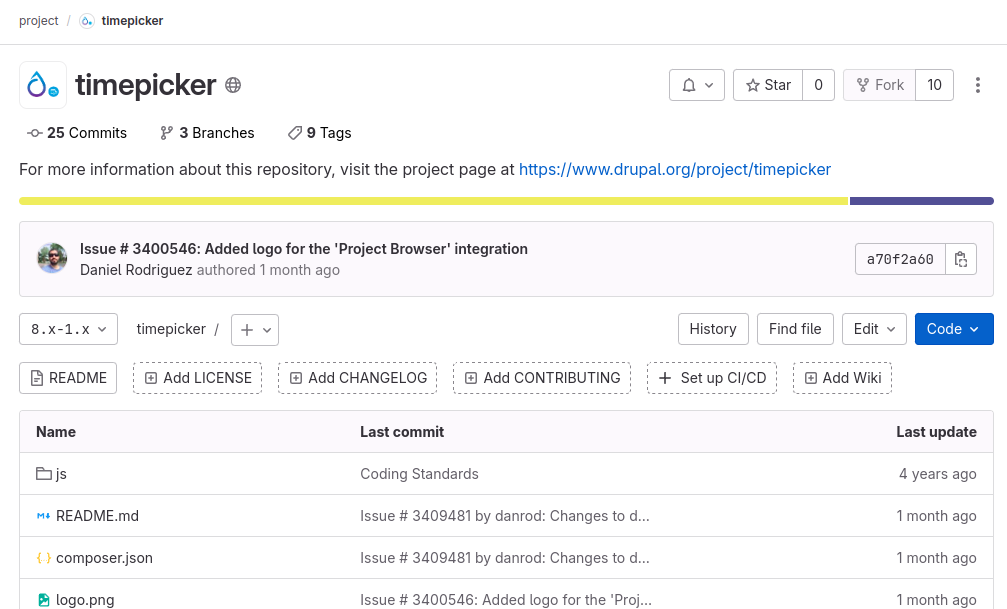1007x609 pixels.
Task: Click the public globe visibility icon
Action: click(x=233, y=85)
